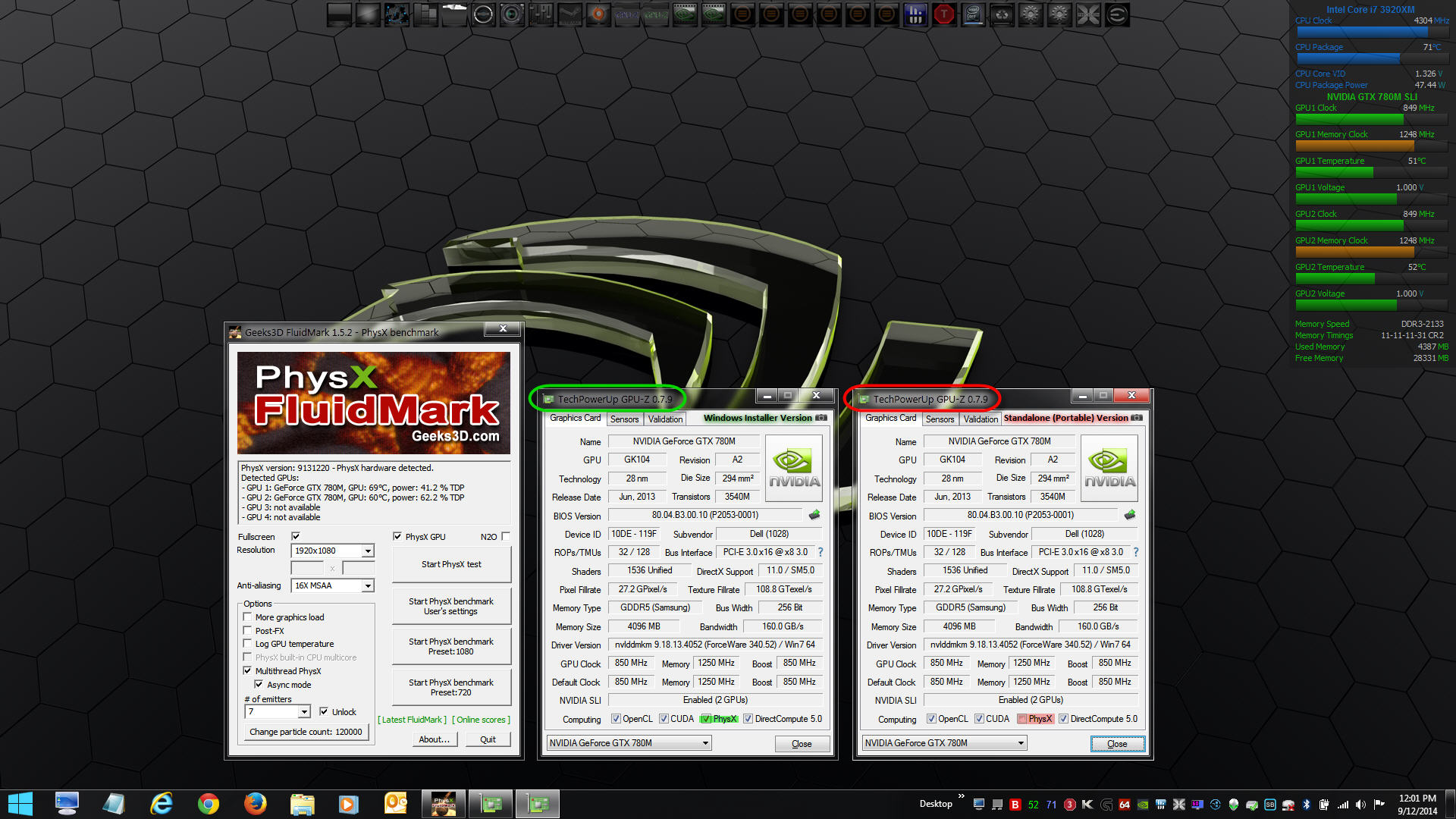
Task: Open the GPU selection dropdown in Windows Installer GPU-Z
Action: pos(629,743)
